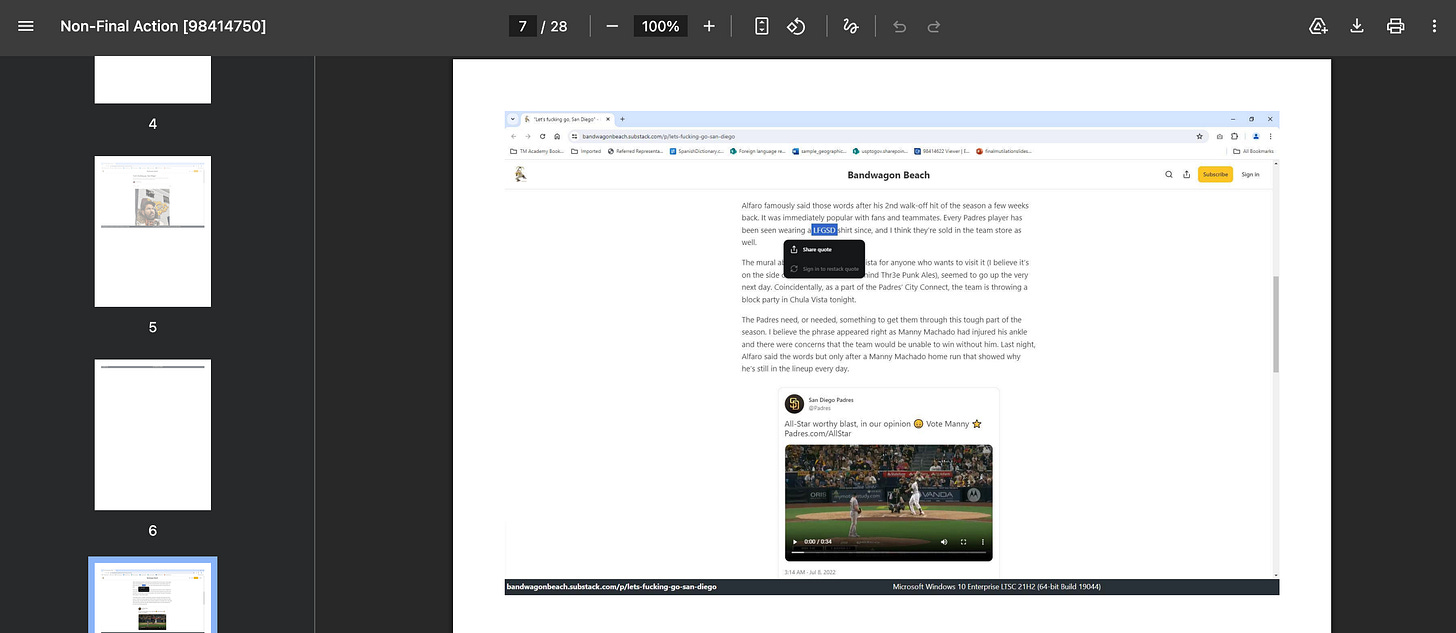Open the 'SpanishDictionary.c...' bookmark
This screenshot has height=633, width=1456.
coord(697,151)
